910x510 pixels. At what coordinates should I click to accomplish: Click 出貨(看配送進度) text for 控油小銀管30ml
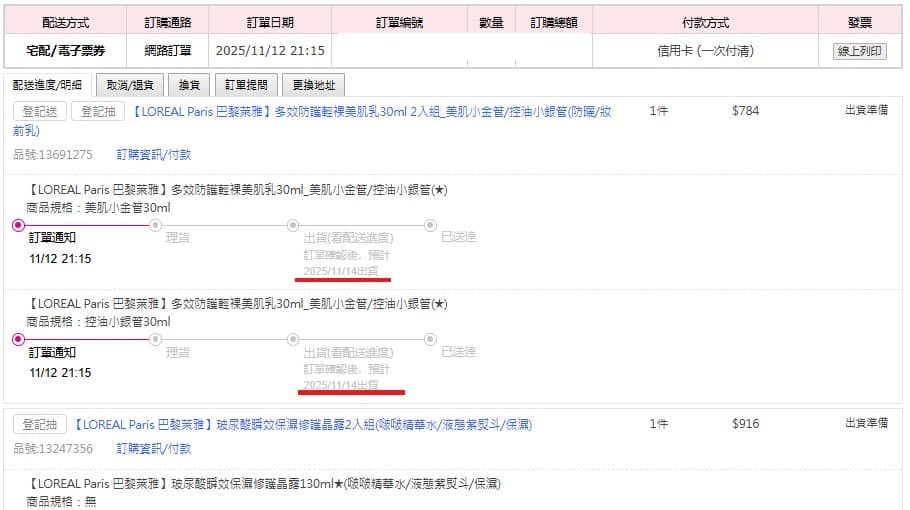point(348,352)
